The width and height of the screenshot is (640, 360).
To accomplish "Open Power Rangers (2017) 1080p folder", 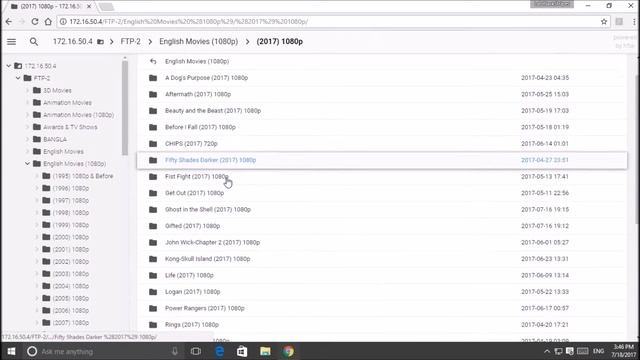I will pyautogui.click(x=204, y=308).
